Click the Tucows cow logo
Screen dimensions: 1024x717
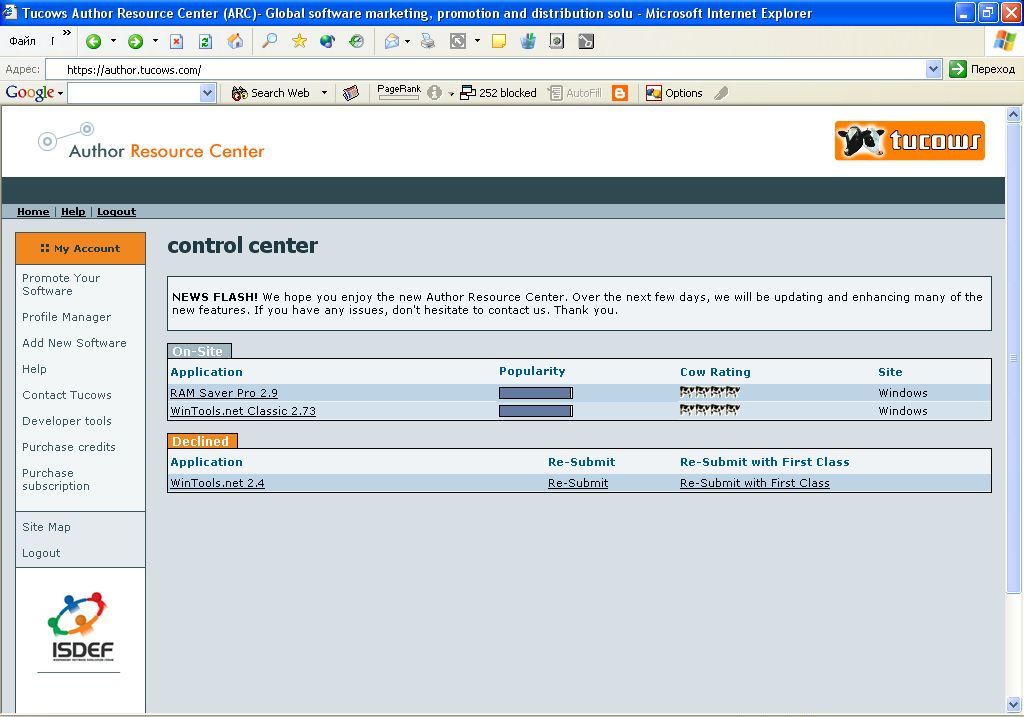[910, 140]
